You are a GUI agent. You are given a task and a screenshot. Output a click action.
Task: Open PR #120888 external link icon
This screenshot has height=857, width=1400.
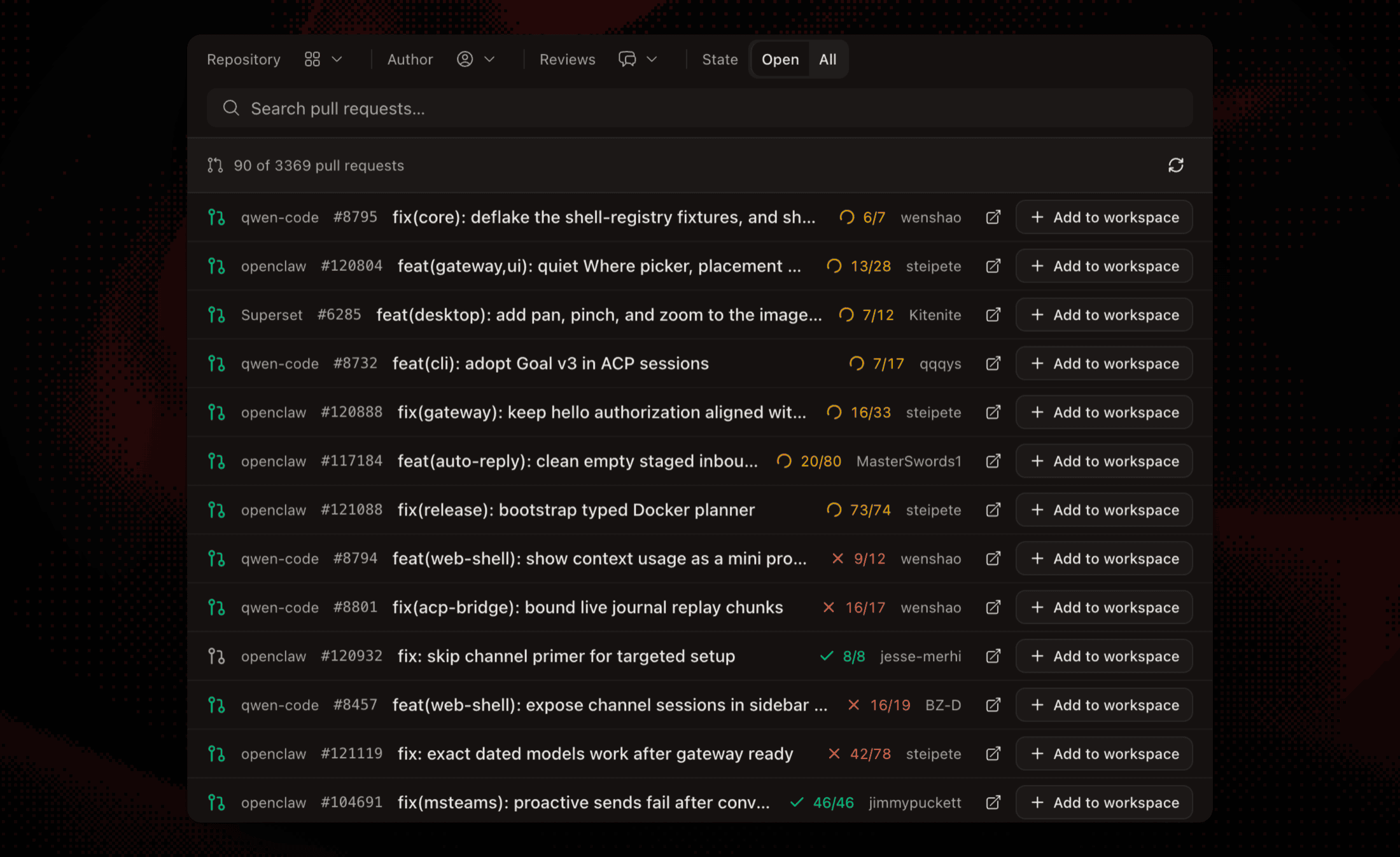tap(993, 412)
